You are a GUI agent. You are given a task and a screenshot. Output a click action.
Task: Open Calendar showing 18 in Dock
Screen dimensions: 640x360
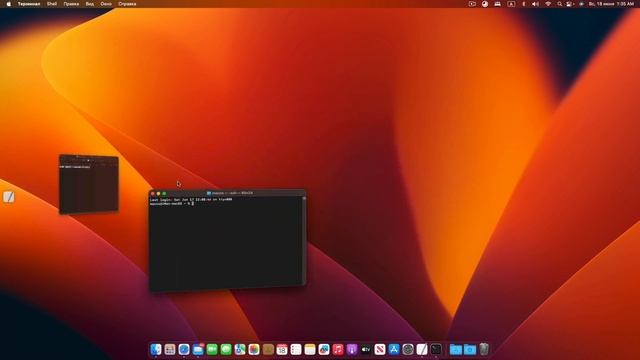pyautogui.click(x=282, y=349)
